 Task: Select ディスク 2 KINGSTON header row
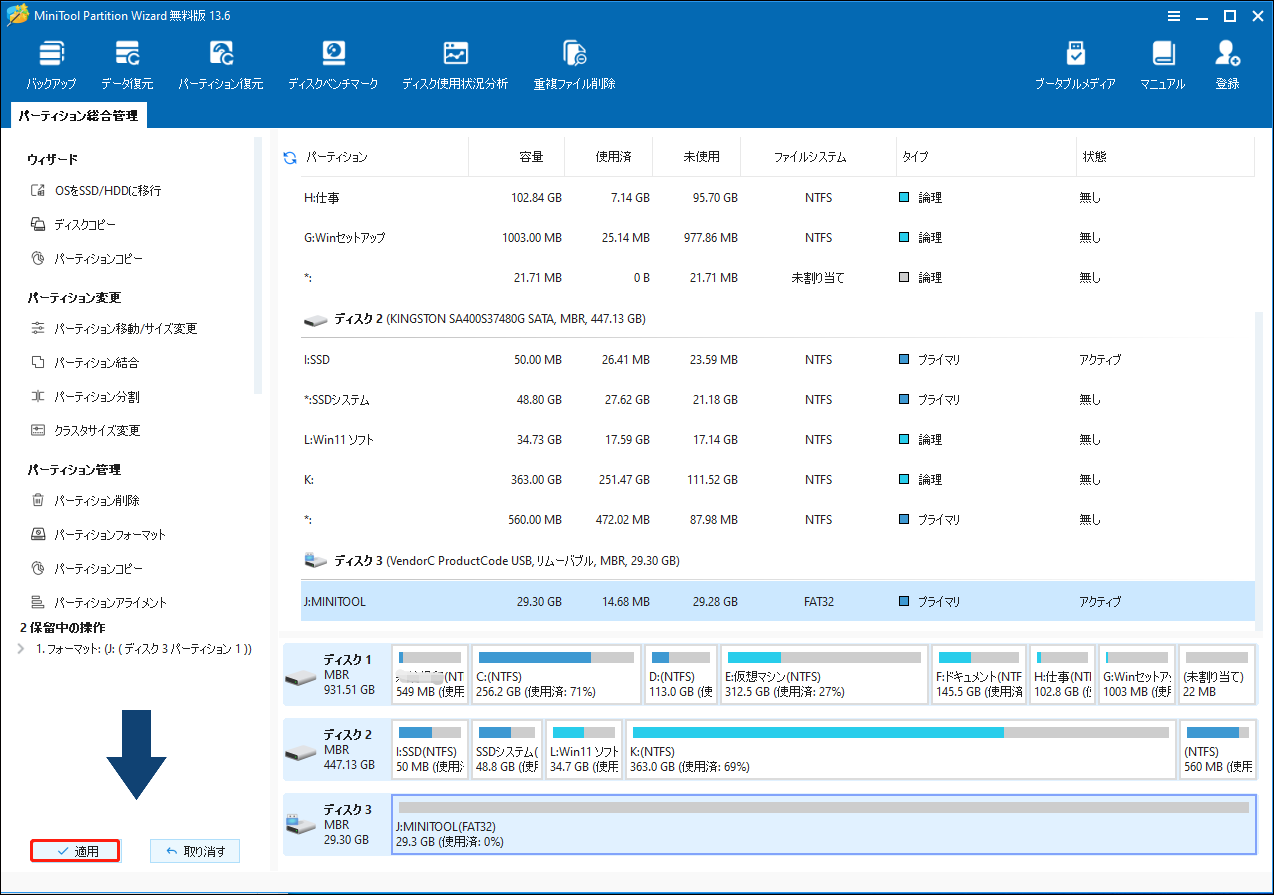[778, 319]
